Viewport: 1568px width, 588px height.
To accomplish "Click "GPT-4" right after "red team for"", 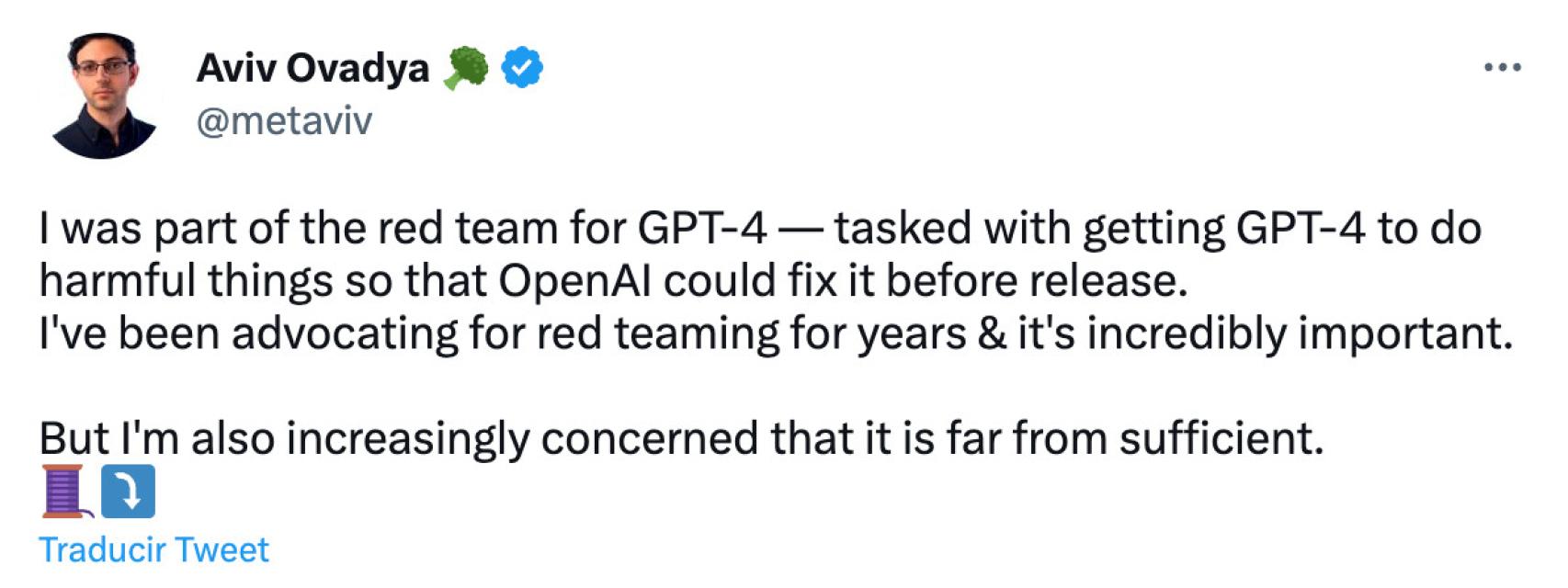I will pyautogui.click(x=701, y=229).
